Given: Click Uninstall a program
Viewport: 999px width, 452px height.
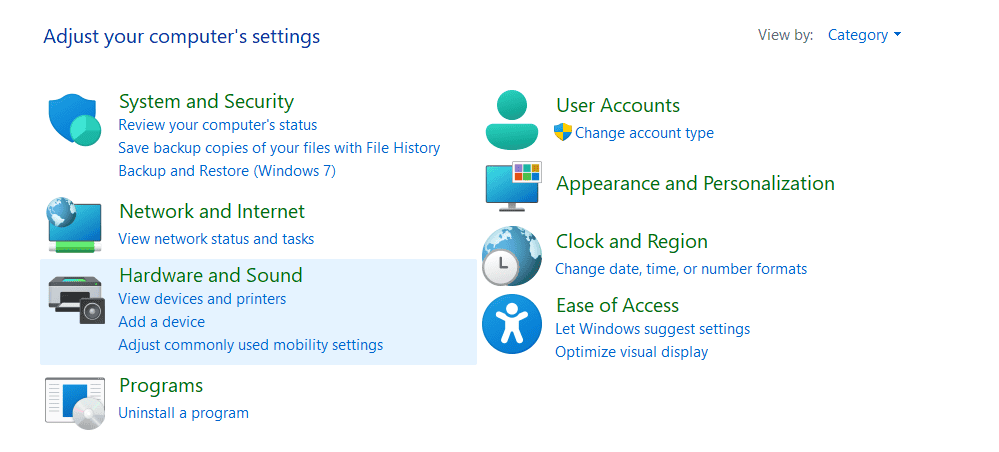Looking at the screenshot, I should click(183, 413).
